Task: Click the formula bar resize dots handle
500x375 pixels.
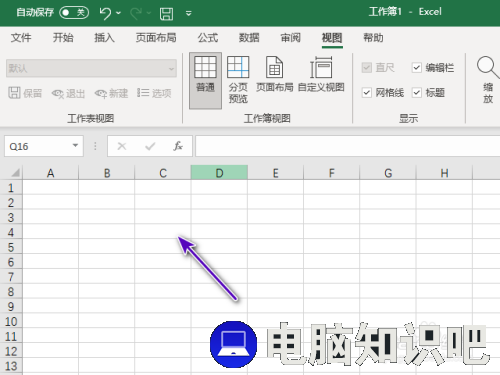Action: point(95,146)
